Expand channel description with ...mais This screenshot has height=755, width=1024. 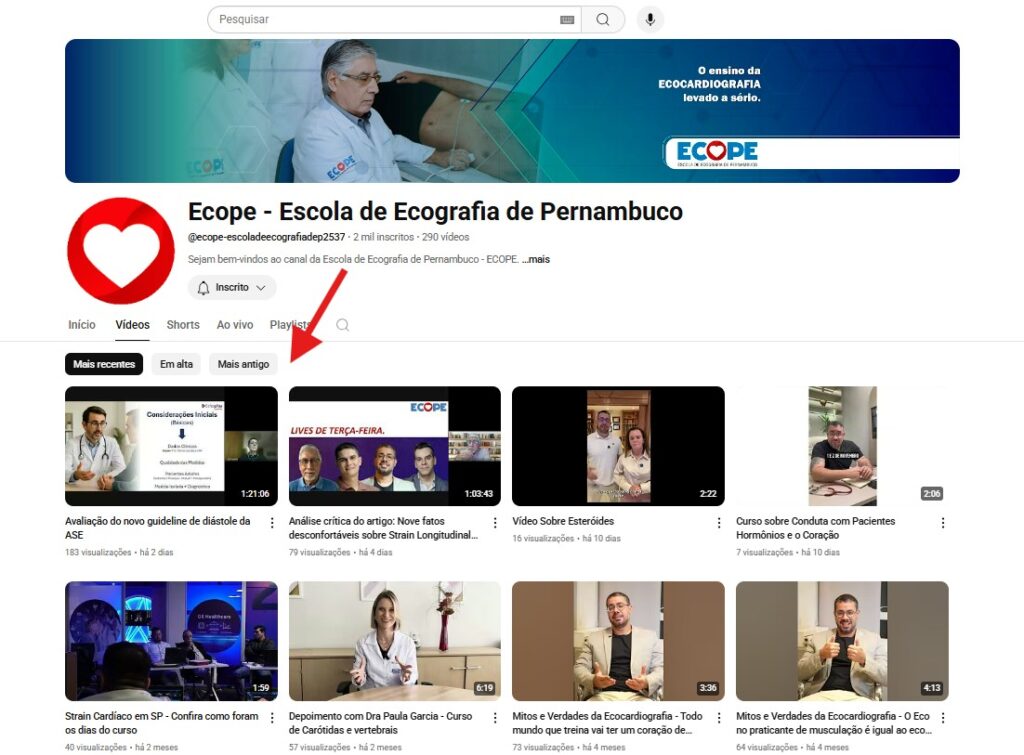coord(536,259)
